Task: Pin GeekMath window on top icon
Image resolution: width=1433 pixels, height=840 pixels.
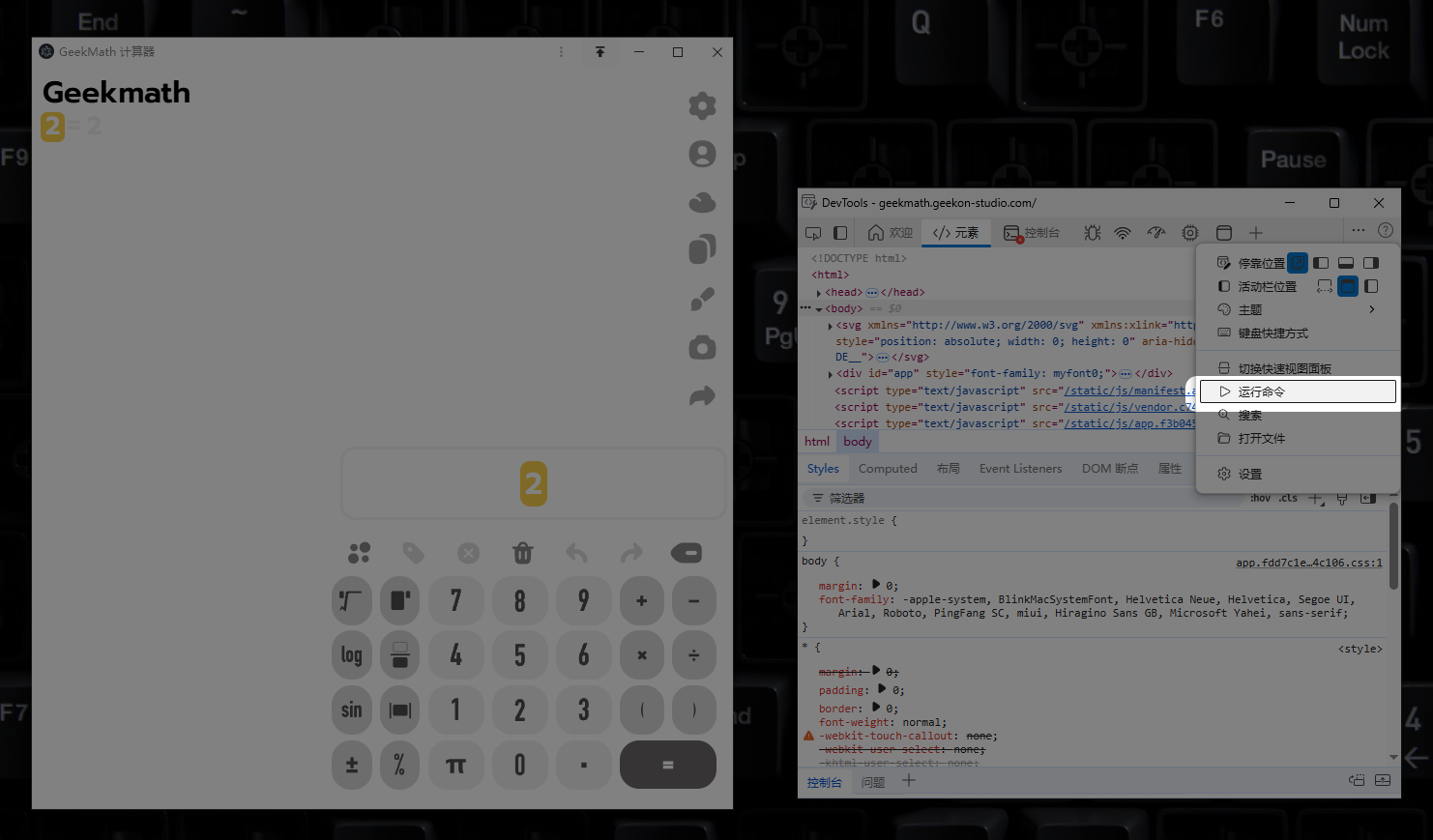Action: [600, 52]
